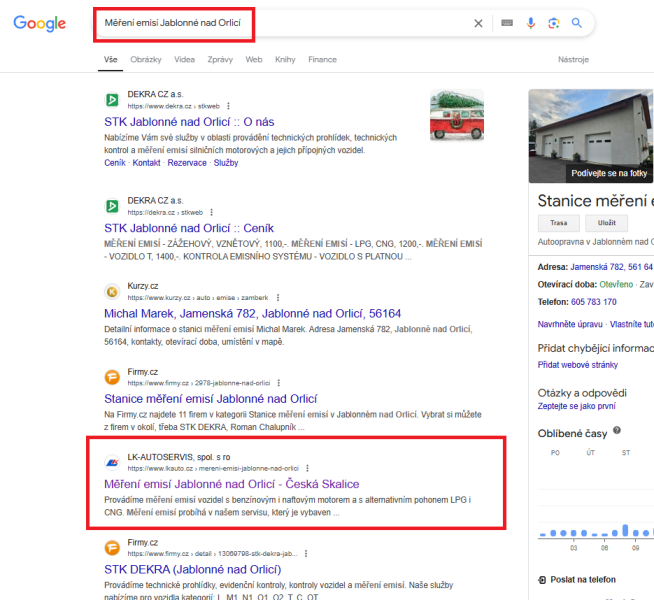The height and width of the screenshot is (600, 654).
Task: Click the Trasa button
Action: (558, 223)
